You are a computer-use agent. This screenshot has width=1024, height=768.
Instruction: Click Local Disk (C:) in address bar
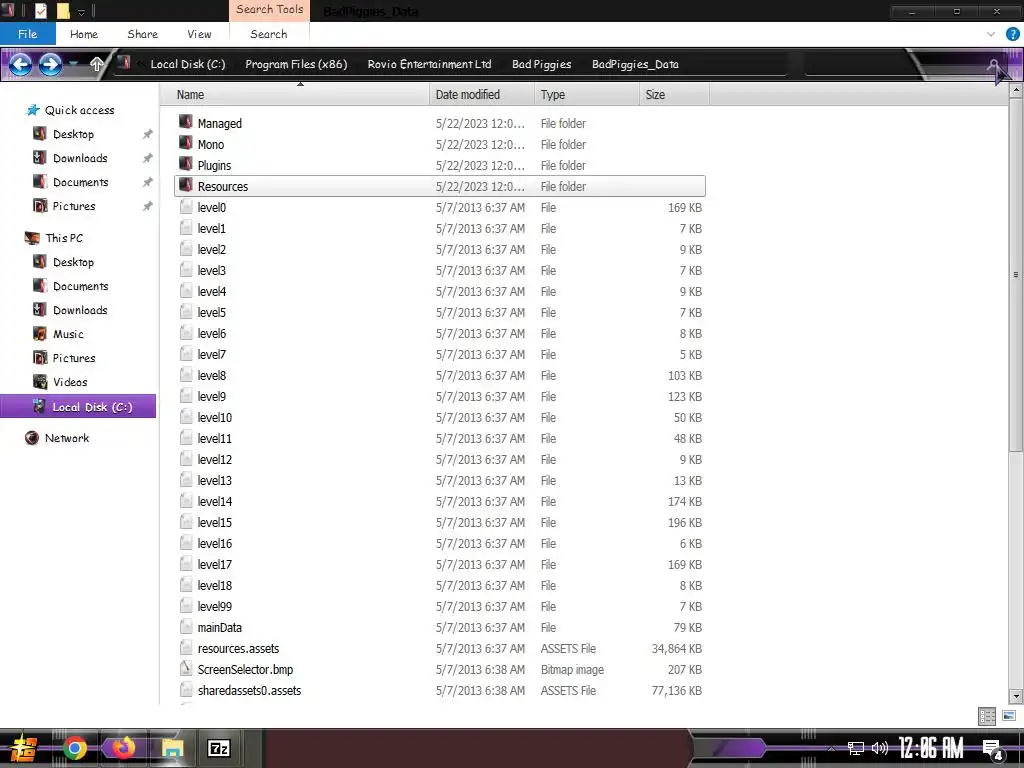(x=187, y=64)
